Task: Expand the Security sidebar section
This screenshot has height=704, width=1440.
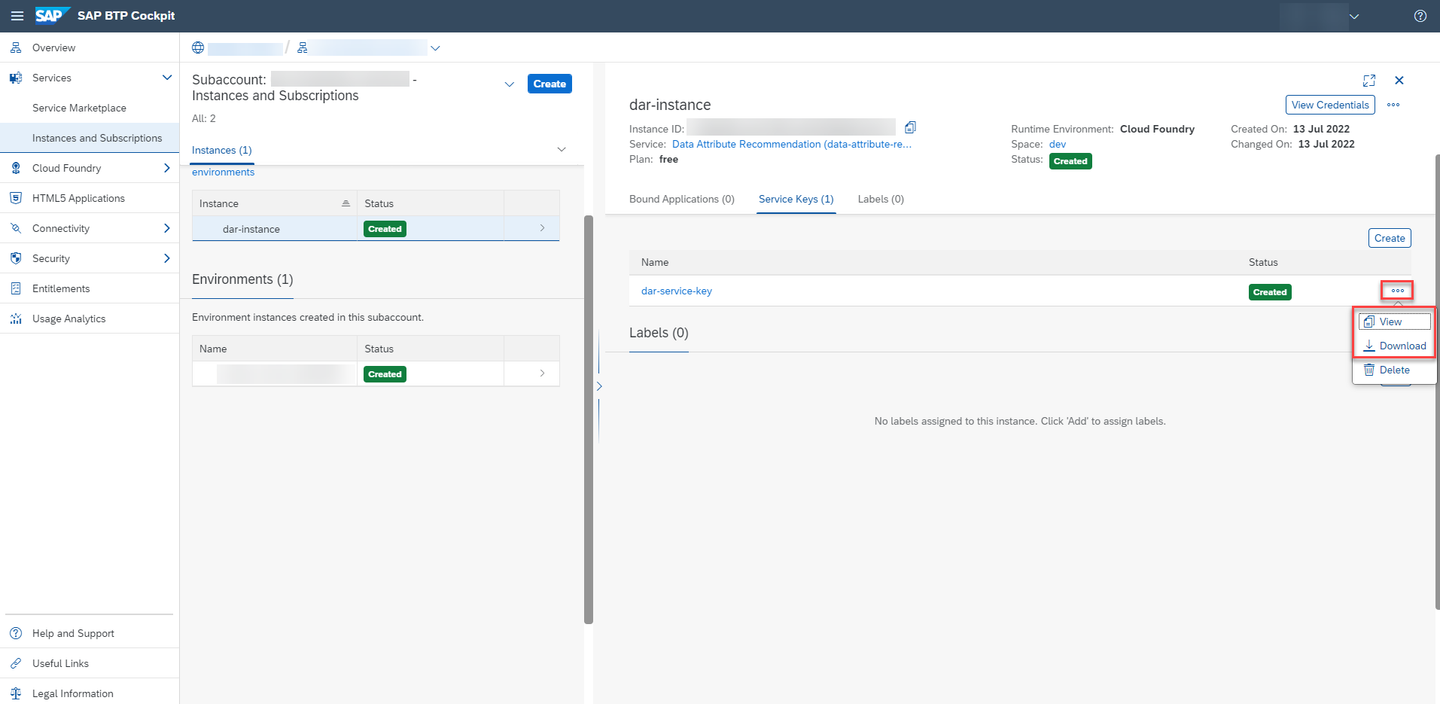Action: pyautogui.click(x=167, y=258)
